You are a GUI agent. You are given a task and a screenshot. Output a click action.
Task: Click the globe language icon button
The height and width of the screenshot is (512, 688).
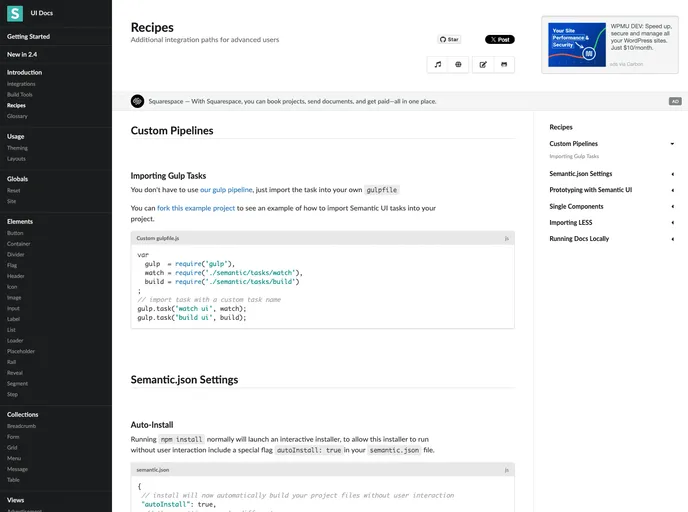458,64
